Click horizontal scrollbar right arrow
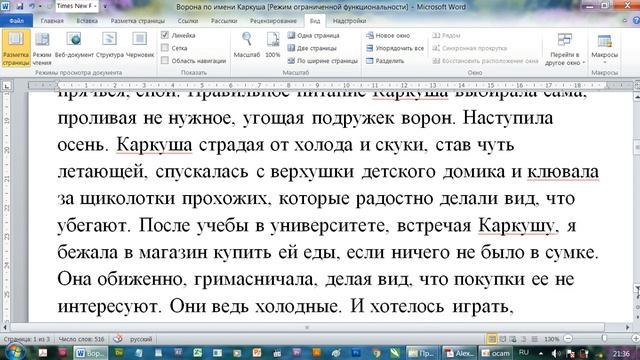This screenshot has width=640, height=360. pos(628,327)
